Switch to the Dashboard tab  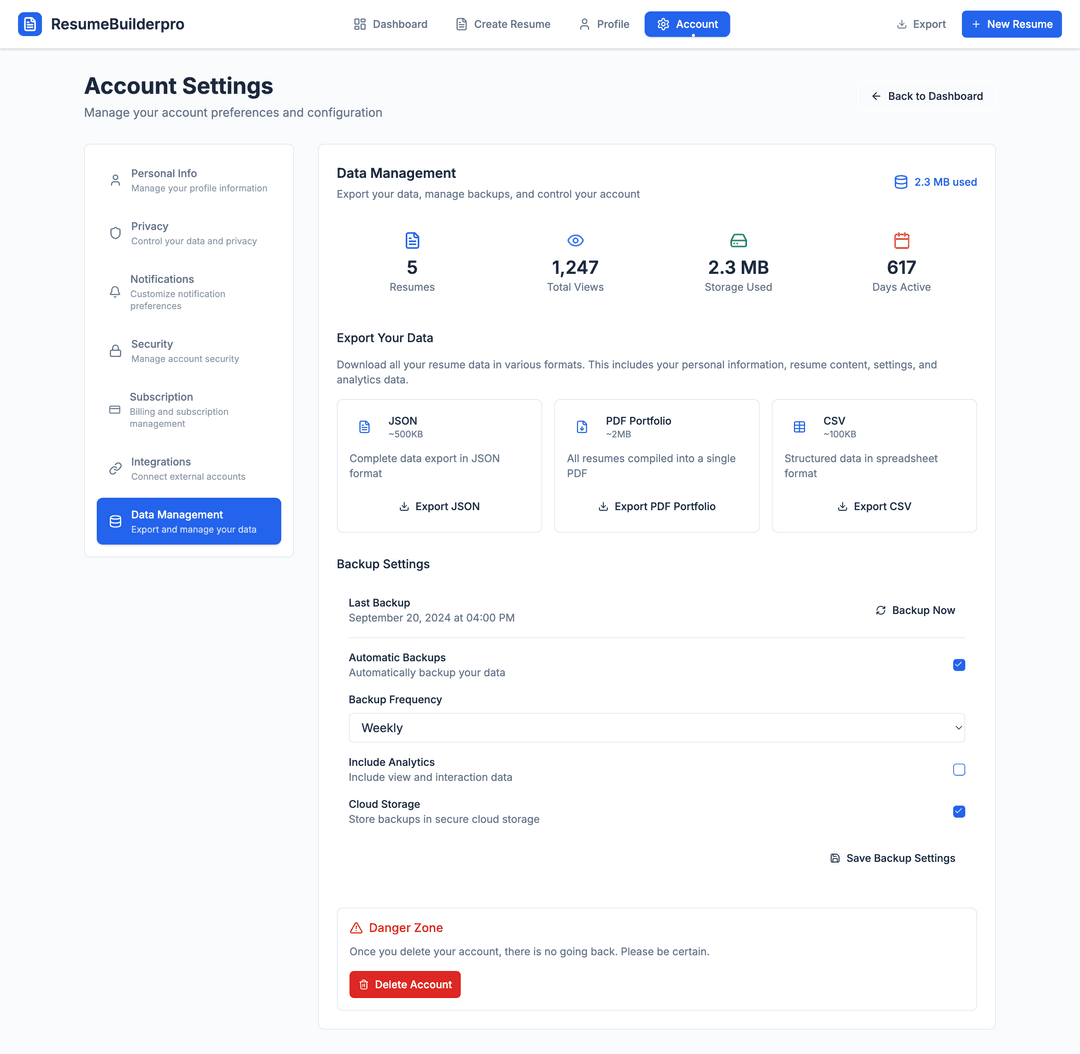(390, 23)
